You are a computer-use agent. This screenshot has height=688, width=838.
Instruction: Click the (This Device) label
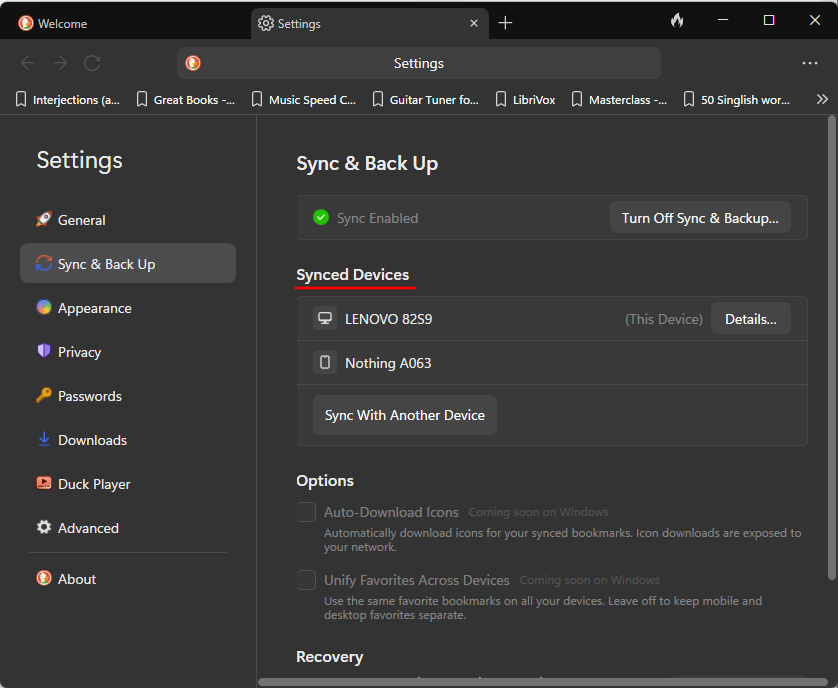664,319
